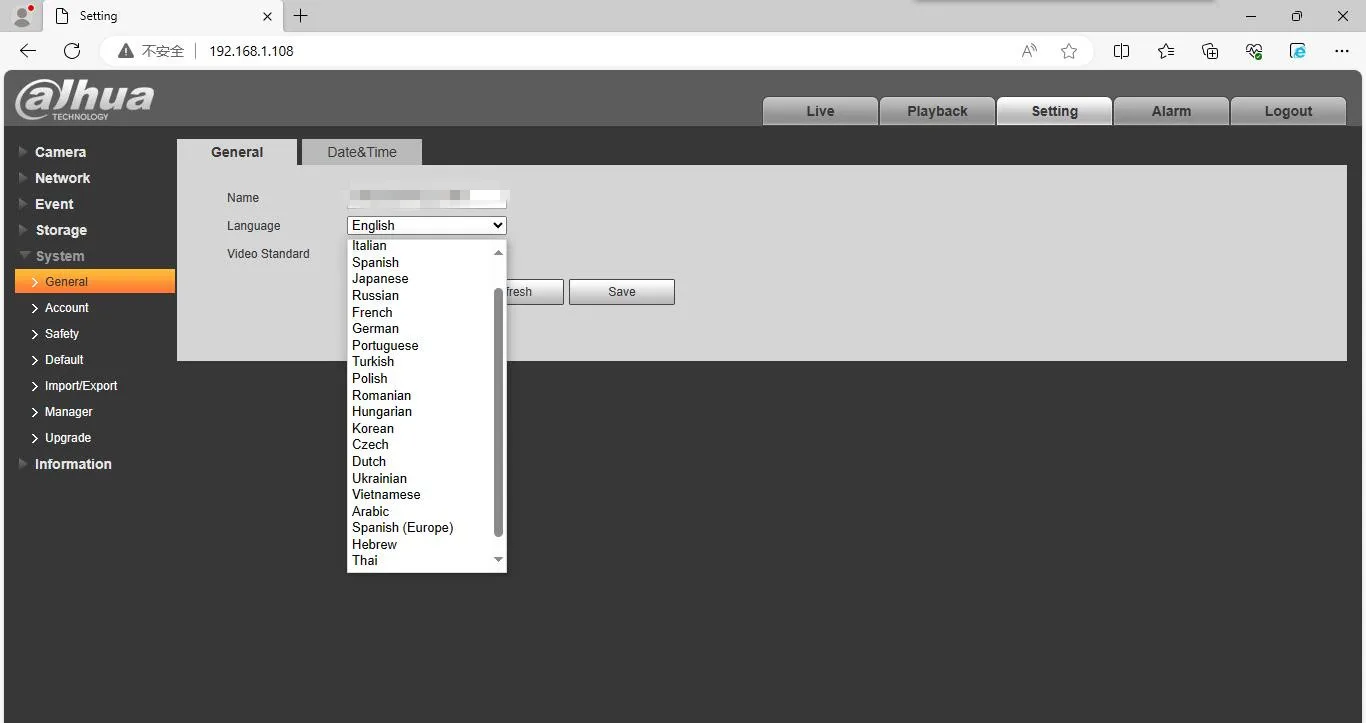
Task: Switch to the Live tab
Action: tap(820, 111)
